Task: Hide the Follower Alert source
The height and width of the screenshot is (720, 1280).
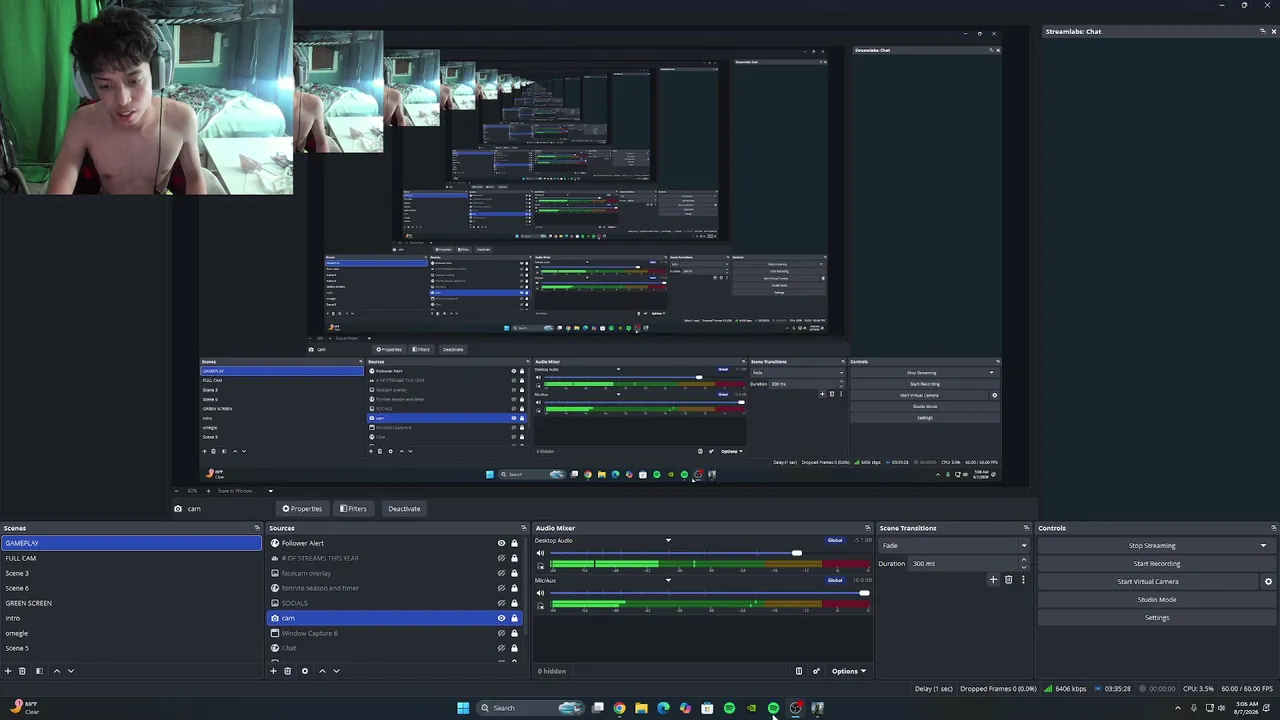Action: (x=501, y=543)
